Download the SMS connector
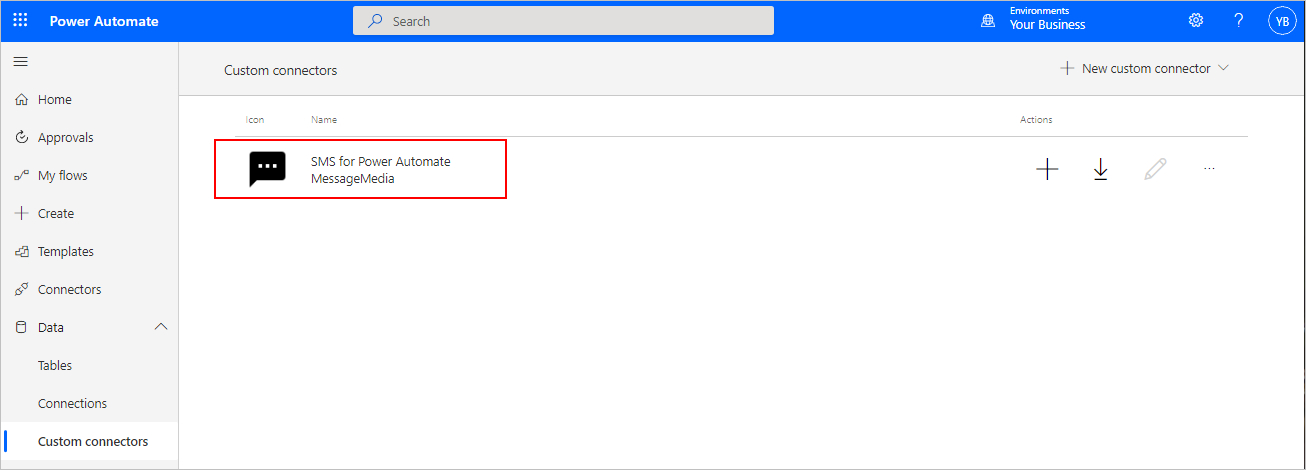This screenshot has width=1306, height=470. 1101,170
